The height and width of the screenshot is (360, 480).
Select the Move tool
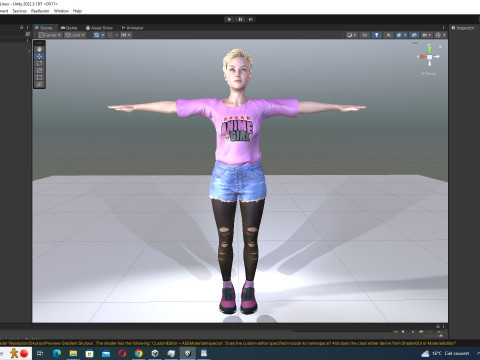click(39, 56)
